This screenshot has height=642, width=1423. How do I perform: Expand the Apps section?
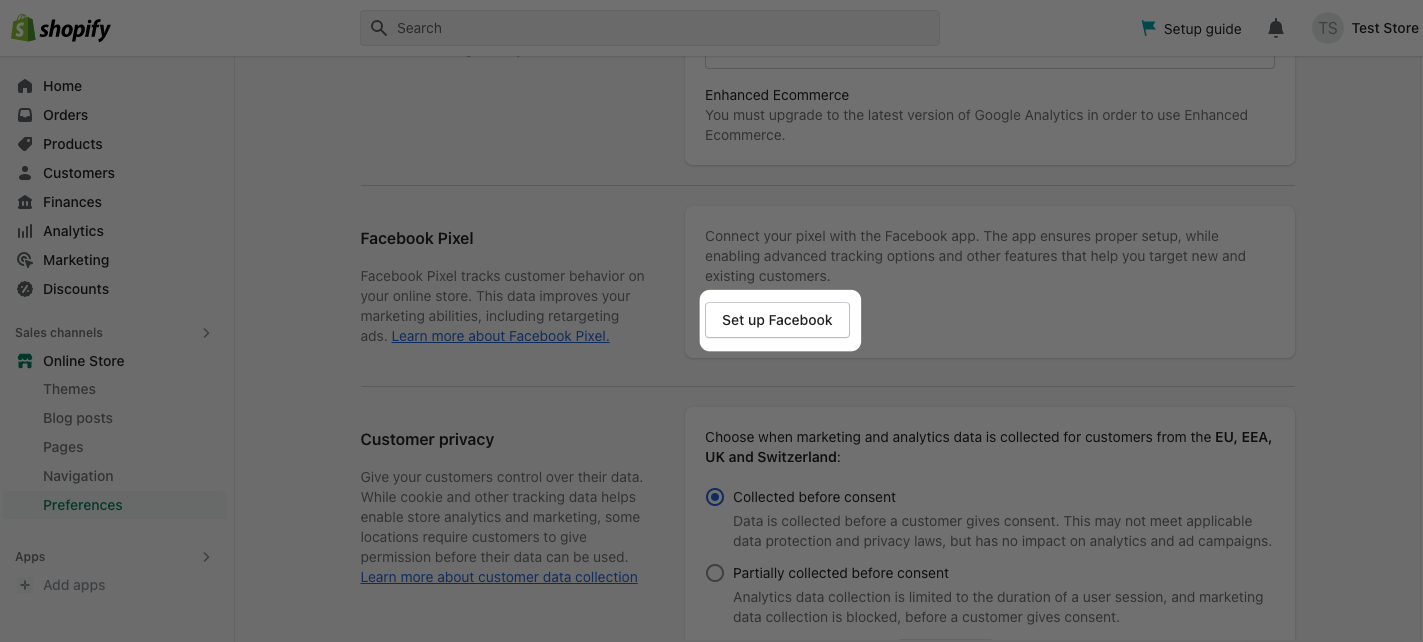pos(206,557)
